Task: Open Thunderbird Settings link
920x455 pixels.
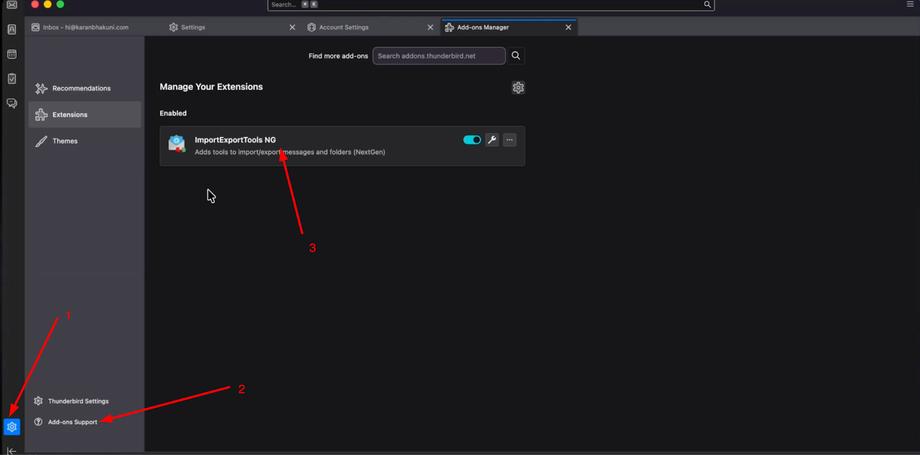Action: point(72,401)
